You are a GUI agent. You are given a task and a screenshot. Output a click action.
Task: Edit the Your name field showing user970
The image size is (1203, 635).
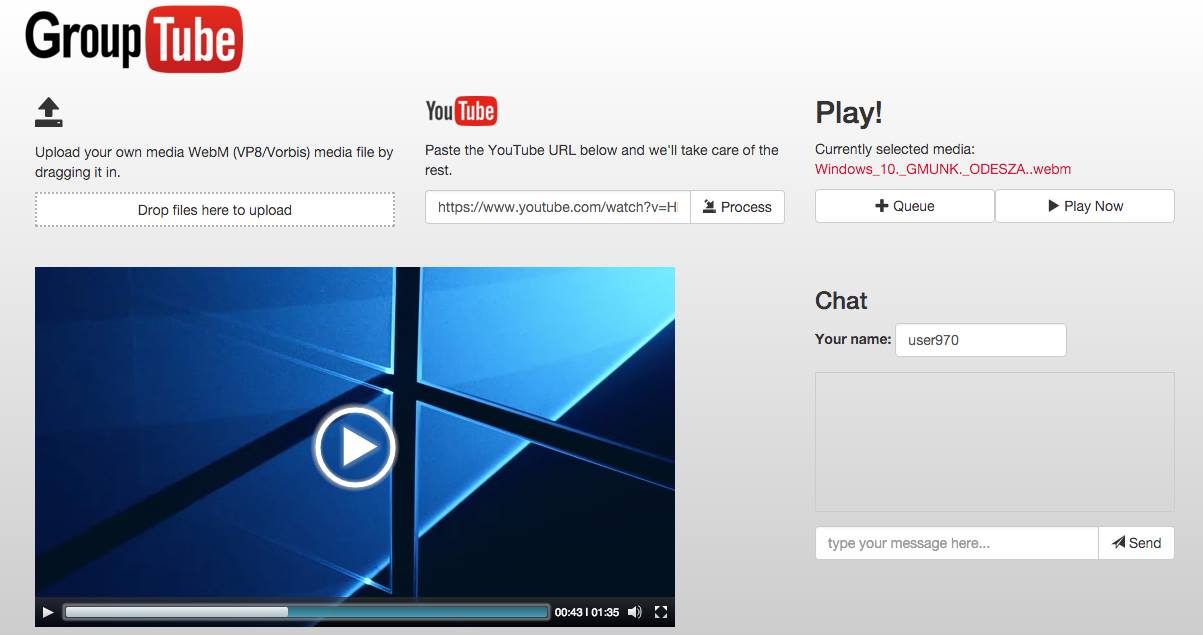pyautogui.click(x=981, y=340)
